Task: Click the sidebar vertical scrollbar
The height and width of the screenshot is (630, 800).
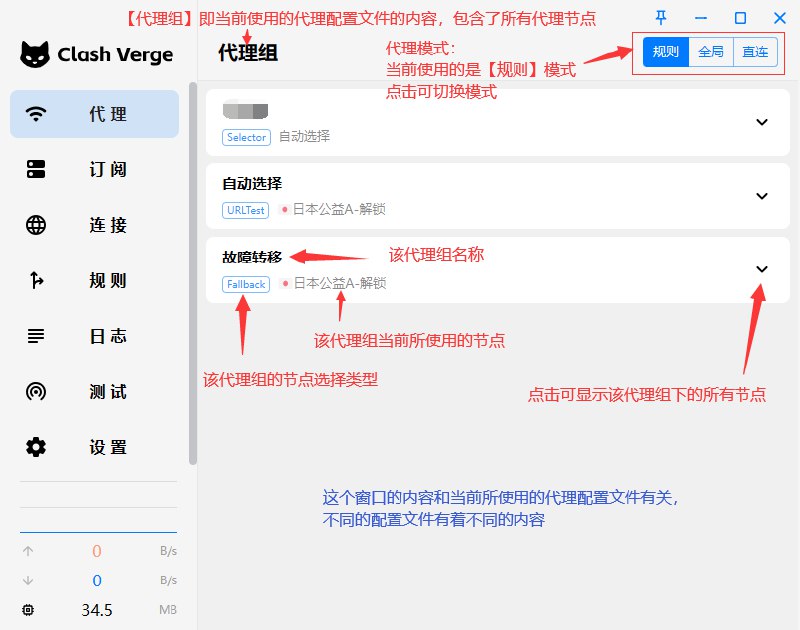Action: (193, 280)
